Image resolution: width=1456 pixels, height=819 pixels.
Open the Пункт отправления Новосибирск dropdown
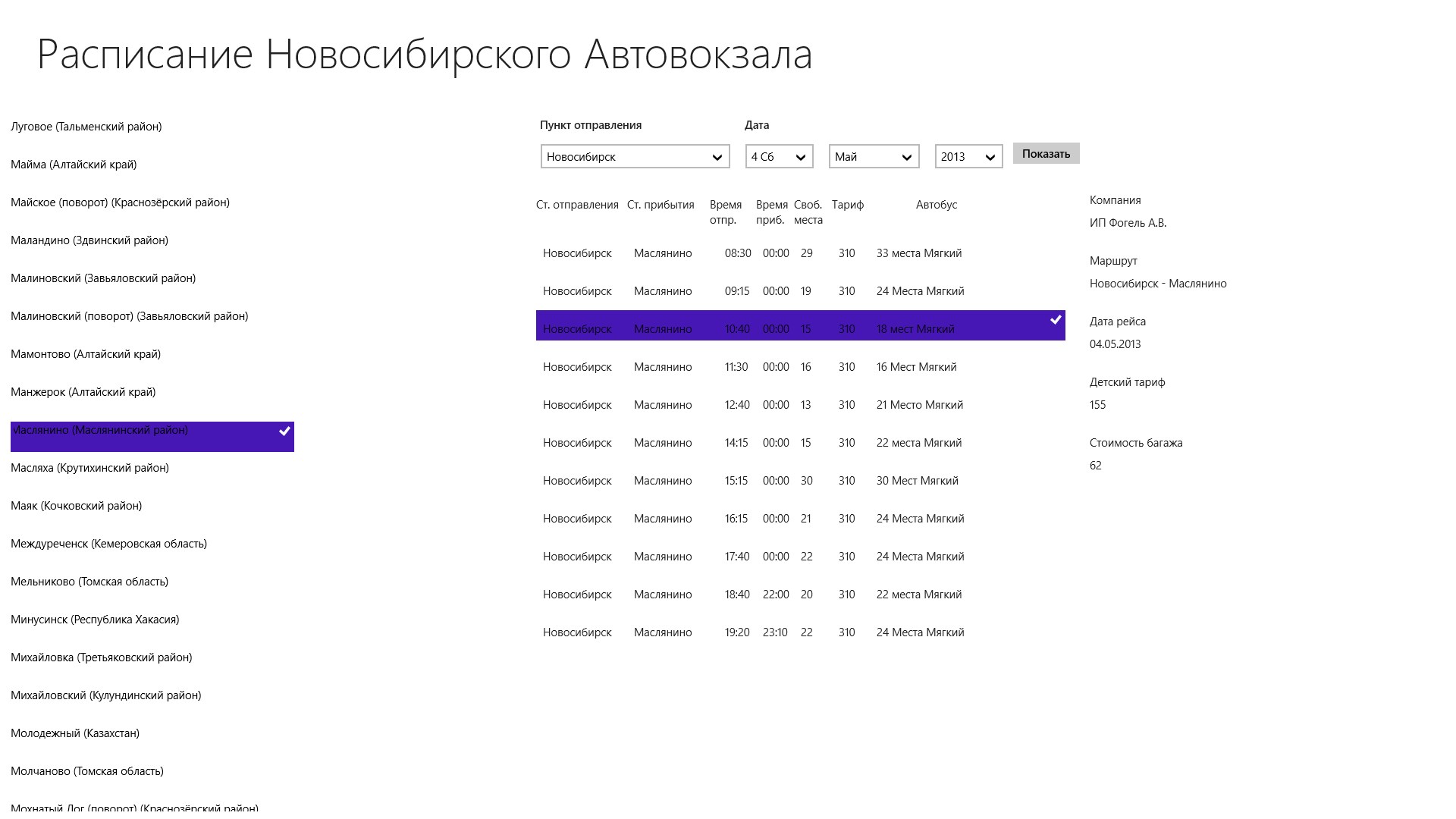(635, 157)
